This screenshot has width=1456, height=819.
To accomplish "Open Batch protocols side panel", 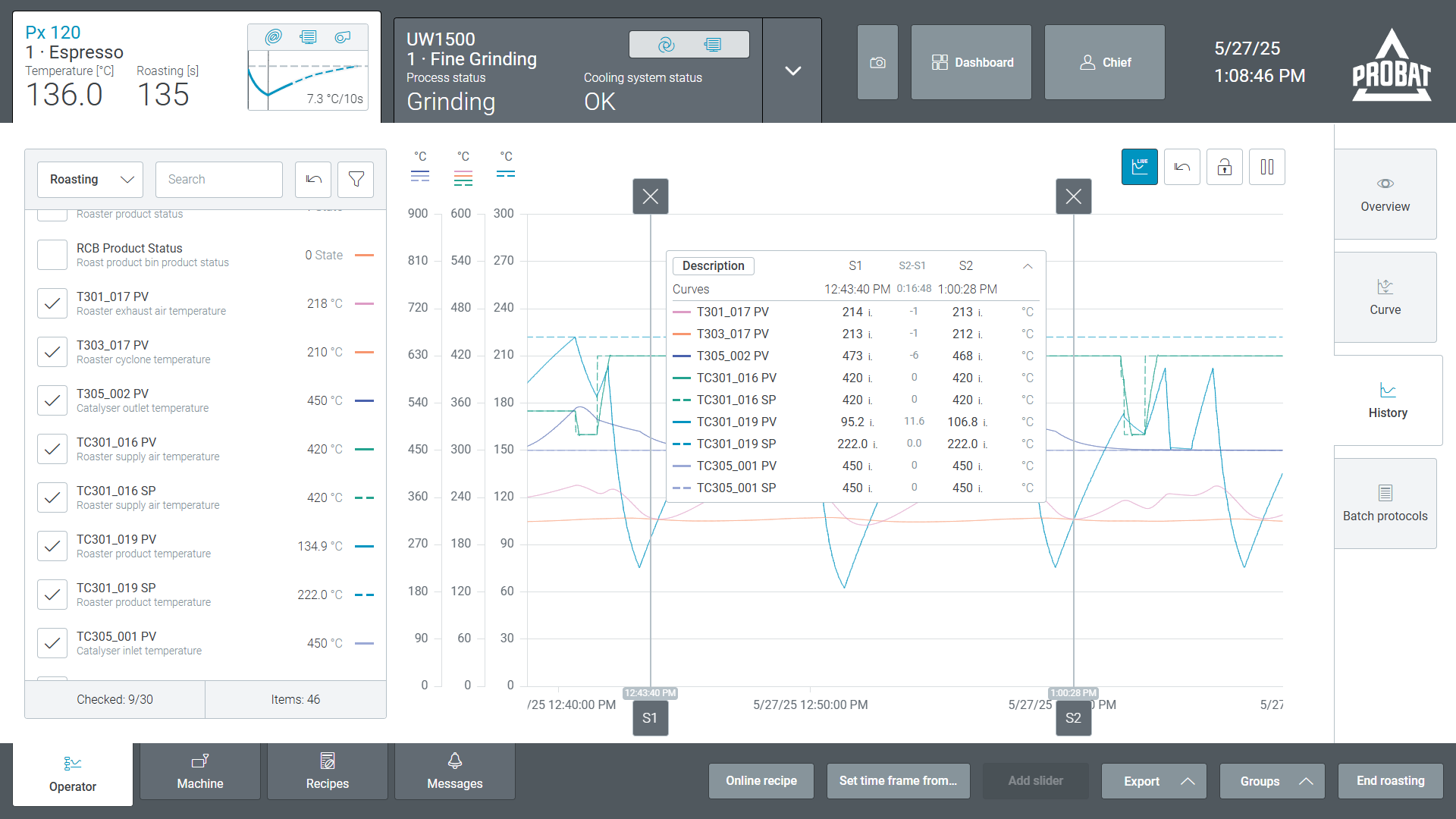I will pos(1385,504).
